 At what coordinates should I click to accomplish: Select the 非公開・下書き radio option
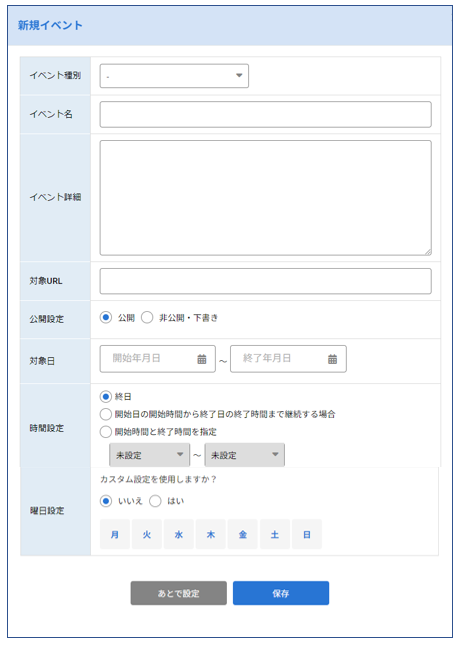(x=147, y=318)
